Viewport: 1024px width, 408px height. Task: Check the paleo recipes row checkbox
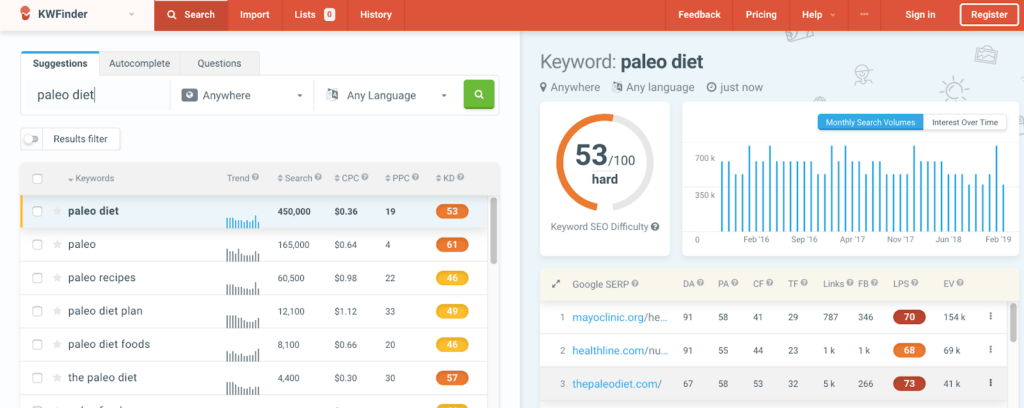[x=37, y=277]
